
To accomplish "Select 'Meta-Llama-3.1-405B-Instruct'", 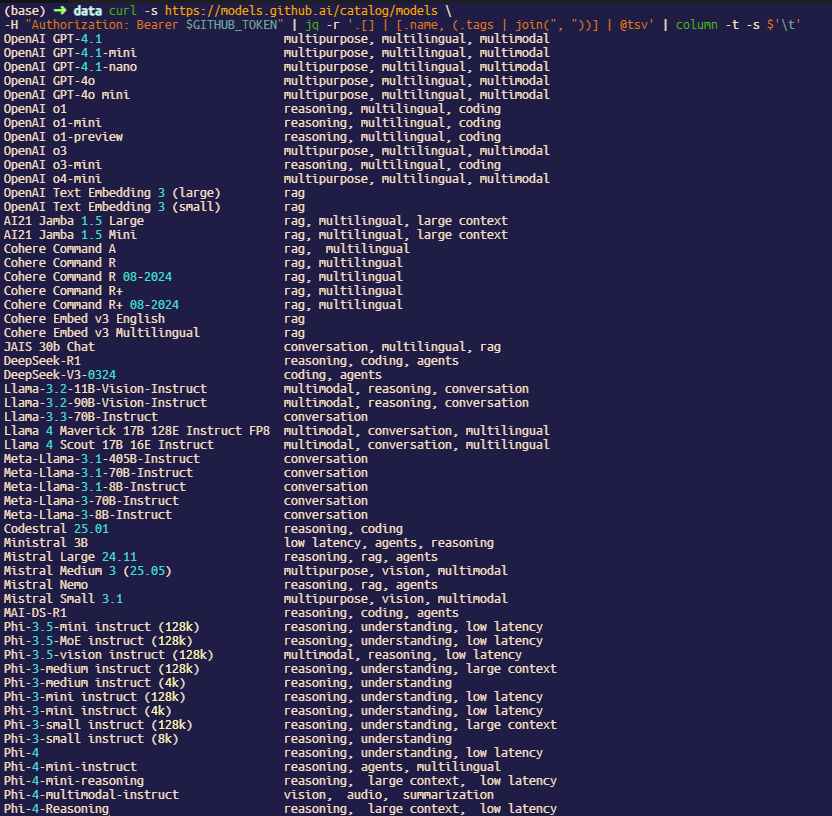I will [102, 459].
